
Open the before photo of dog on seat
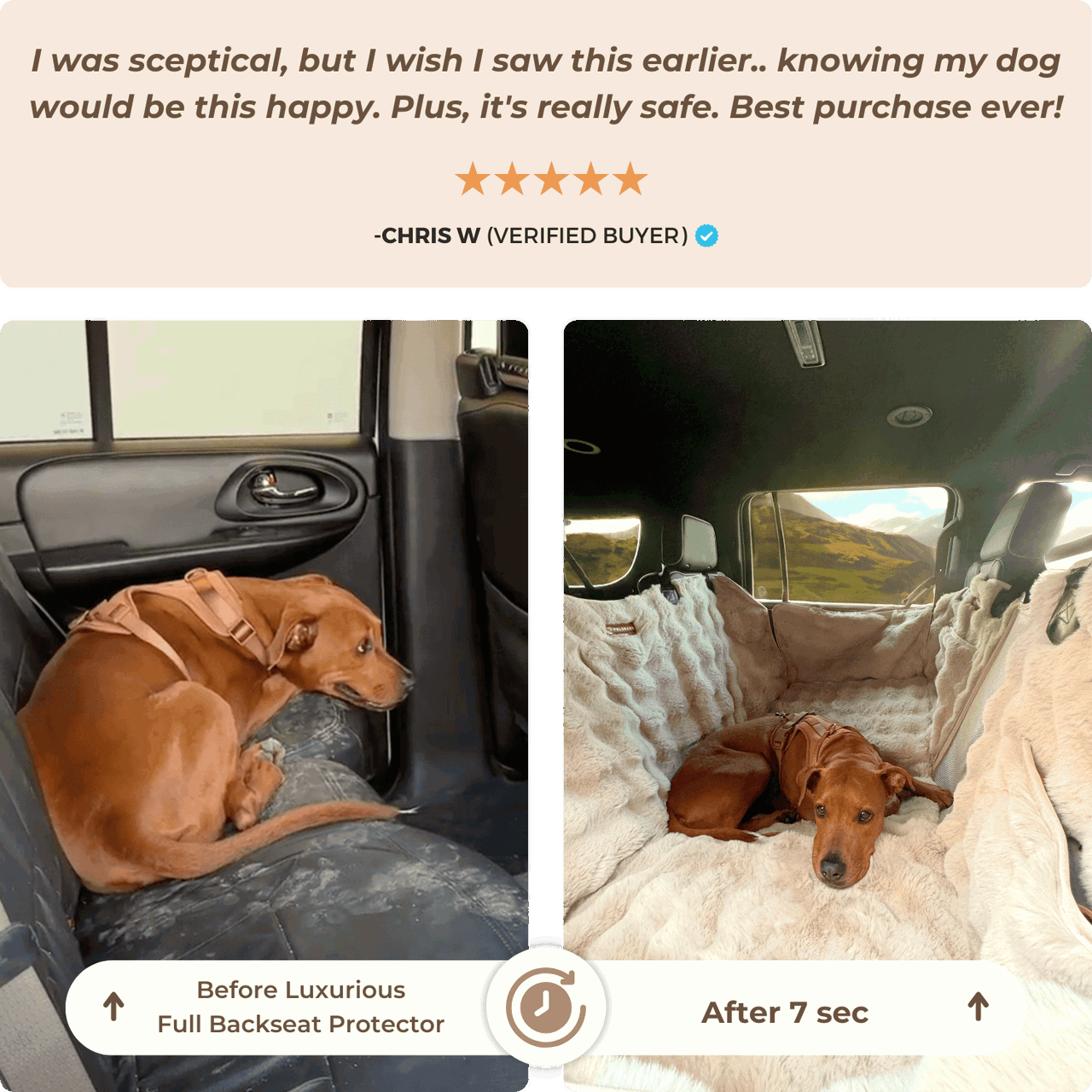tap(264, 706)
